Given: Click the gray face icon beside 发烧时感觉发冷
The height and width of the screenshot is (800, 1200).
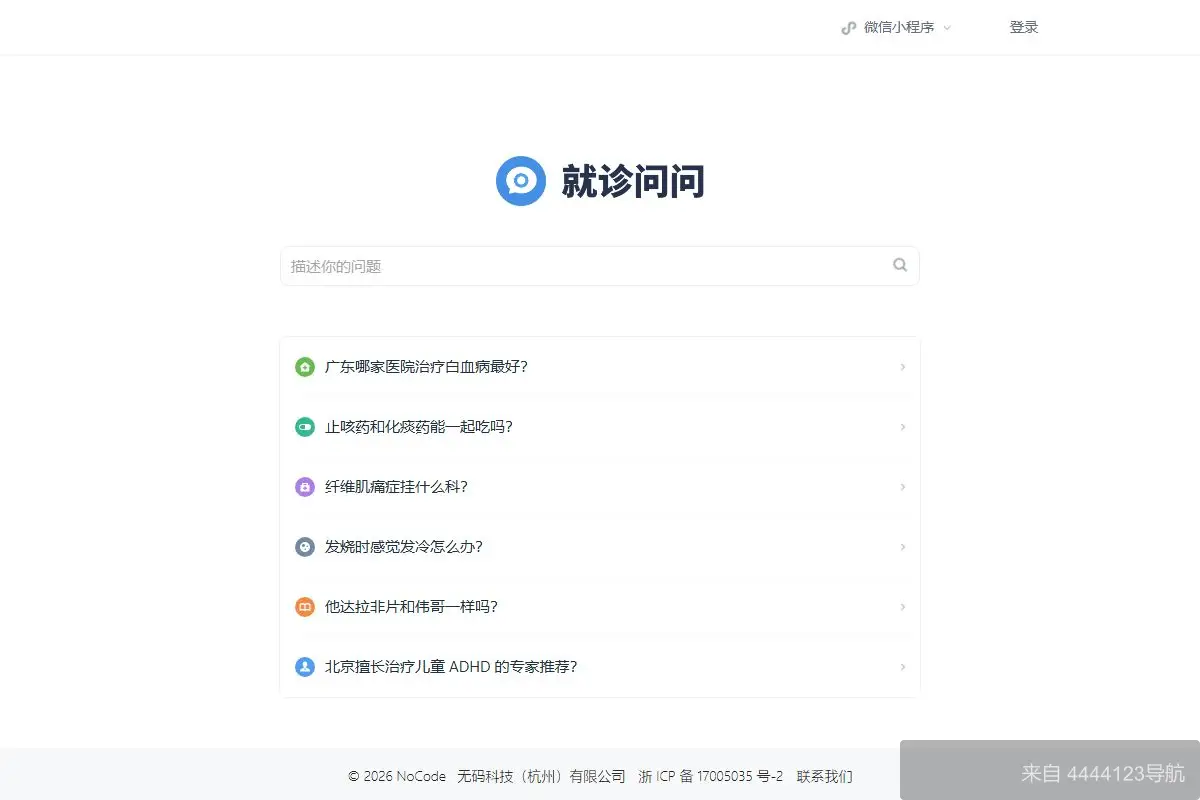Looking at the screenshot, I should coord(305,547).
